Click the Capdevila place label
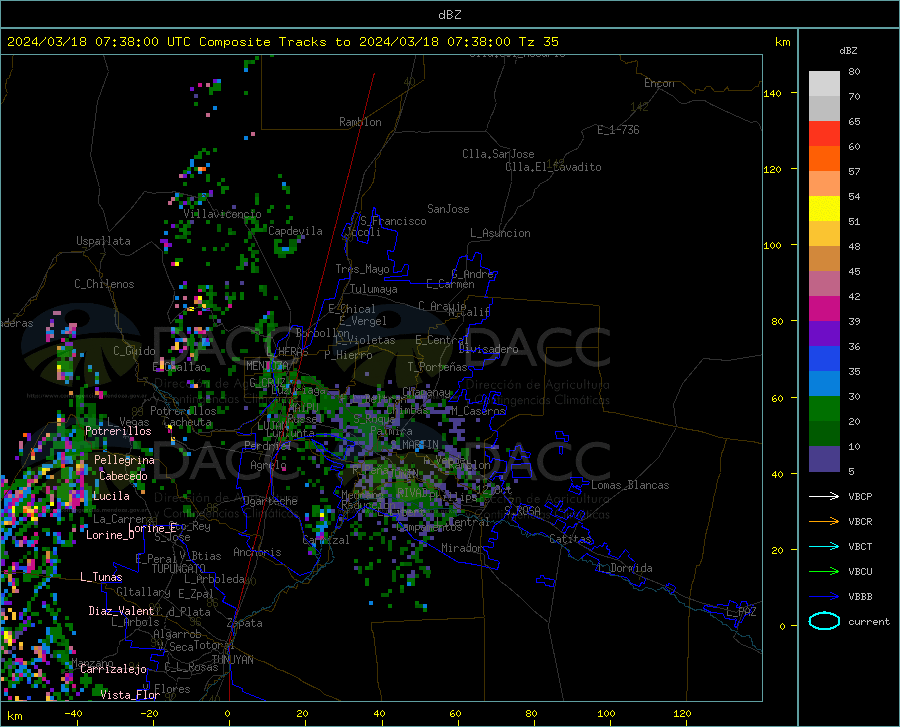Viewport: 900px width, 727px height. [295, 231]
